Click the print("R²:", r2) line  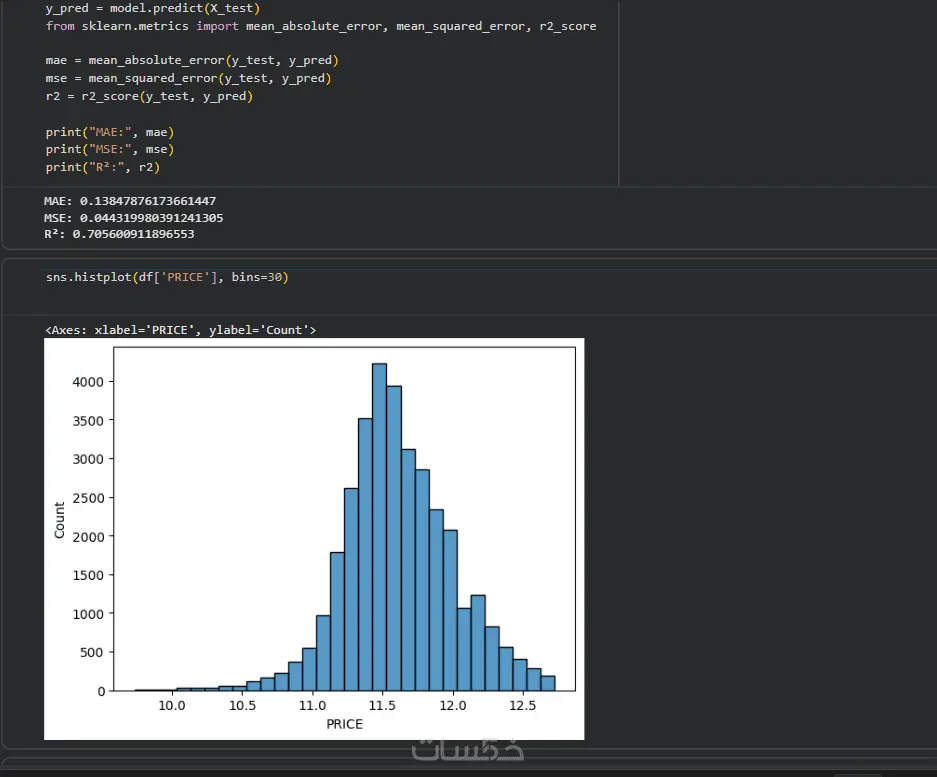103,167
